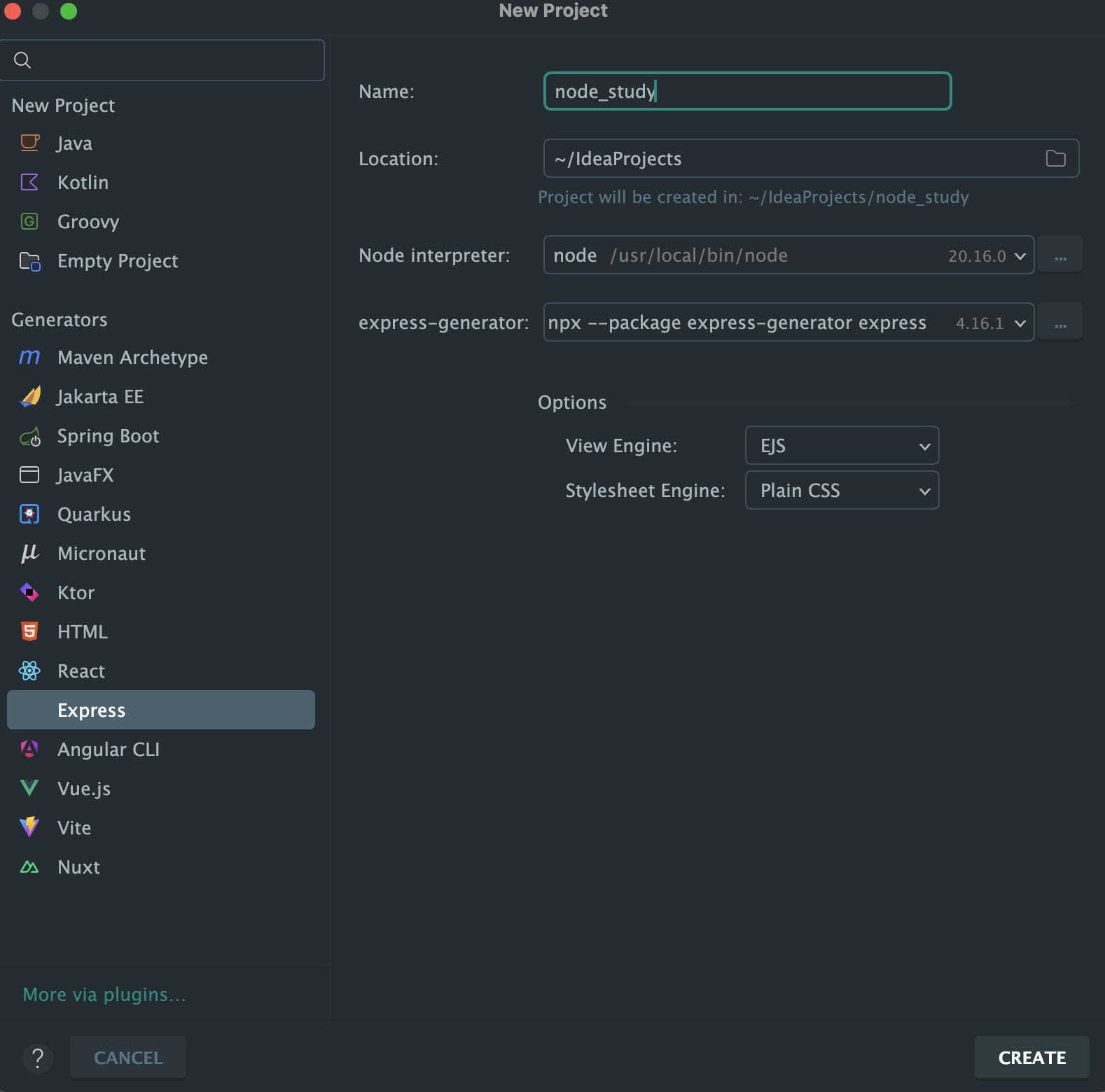Image resolution: width=1105 pixels, height=1092 pixels.
Task: Click the Maven Archetype m icon
Action: pyautogui.click(x=29, y=357)
